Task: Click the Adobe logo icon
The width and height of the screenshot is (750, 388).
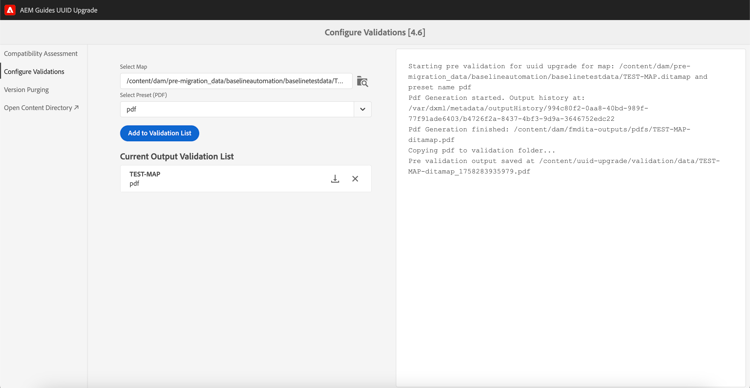Action: point(11,10)
